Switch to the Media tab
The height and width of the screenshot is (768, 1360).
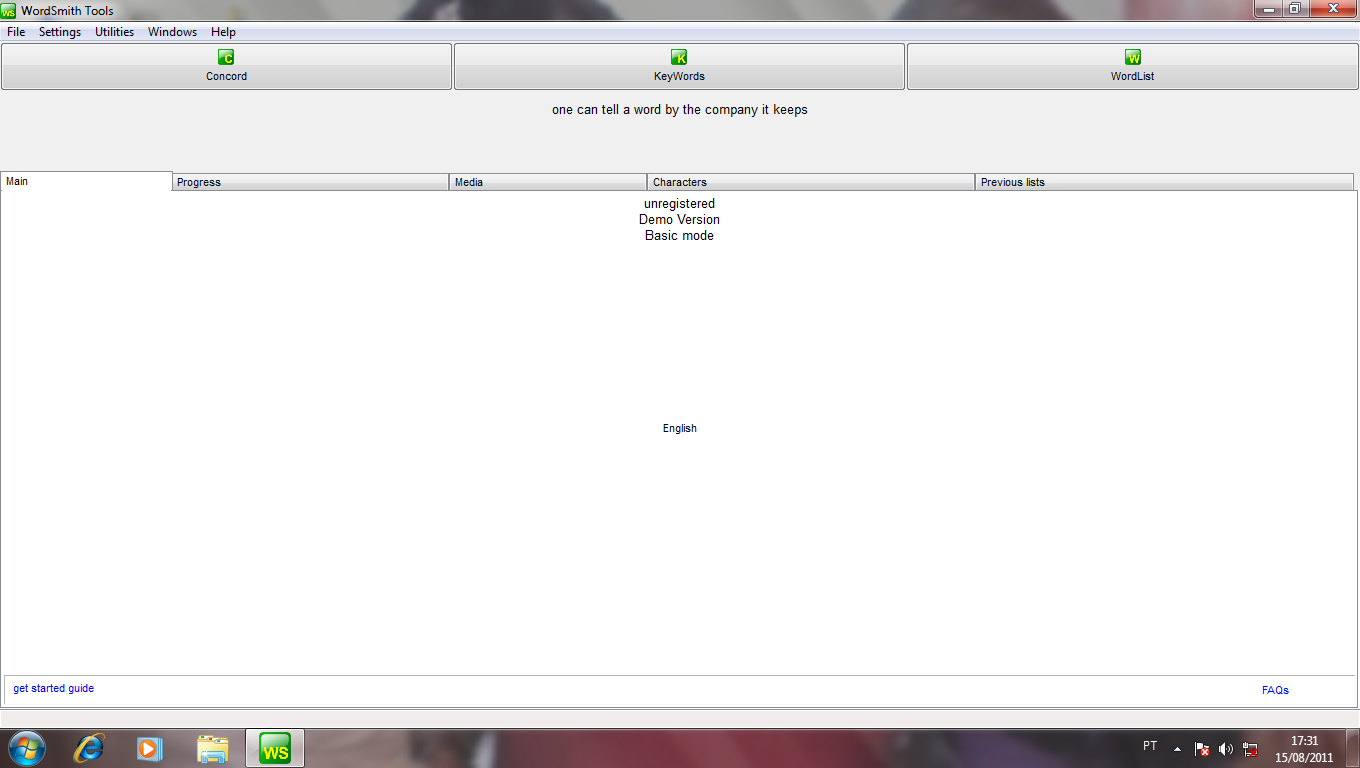click(548, 182)
